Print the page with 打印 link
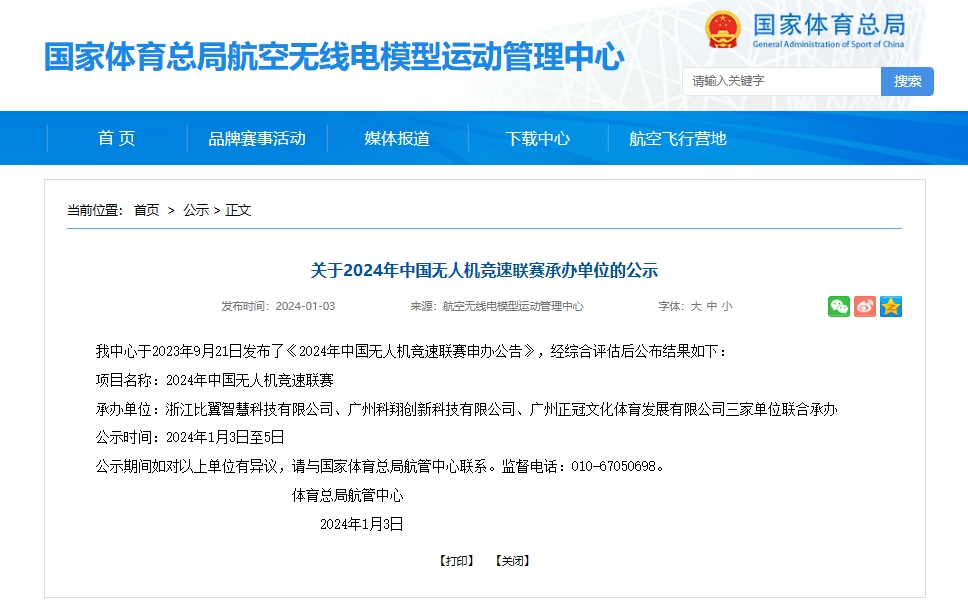The image size is (968, 610). (x=456, y=561)
